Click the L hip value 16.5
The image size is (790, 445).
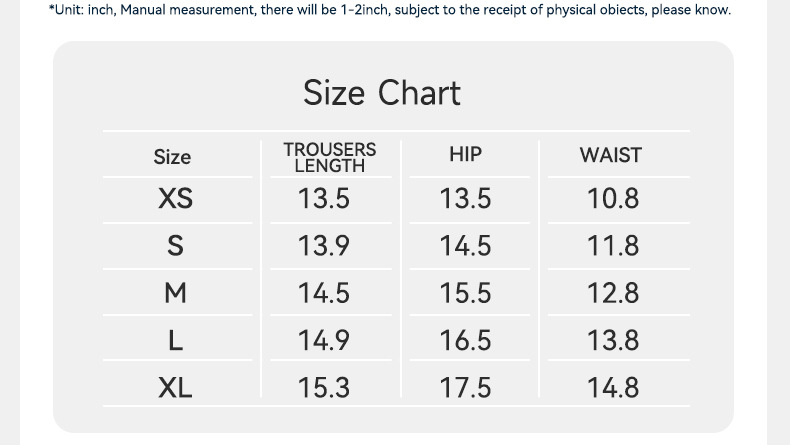tap(465, 341)
